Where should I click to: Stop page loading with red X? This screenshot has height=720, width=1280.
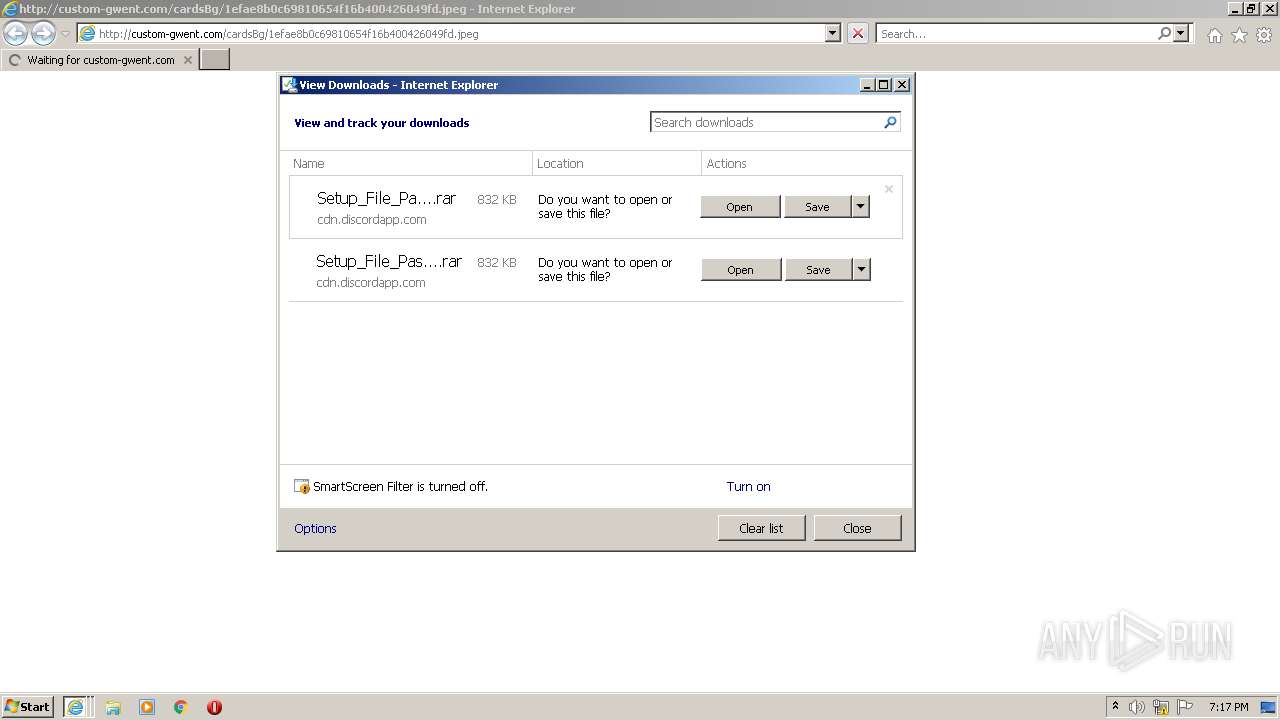(857, 33)
